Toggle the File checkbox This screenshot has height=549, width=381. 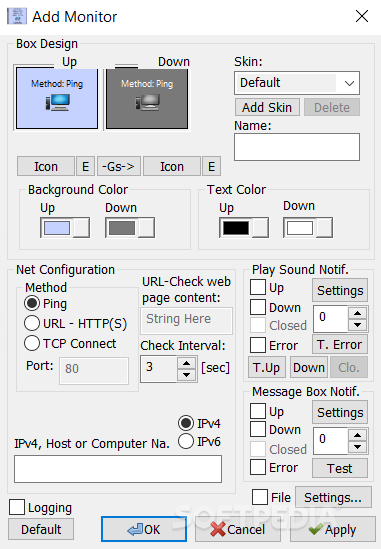pos(260,497)
